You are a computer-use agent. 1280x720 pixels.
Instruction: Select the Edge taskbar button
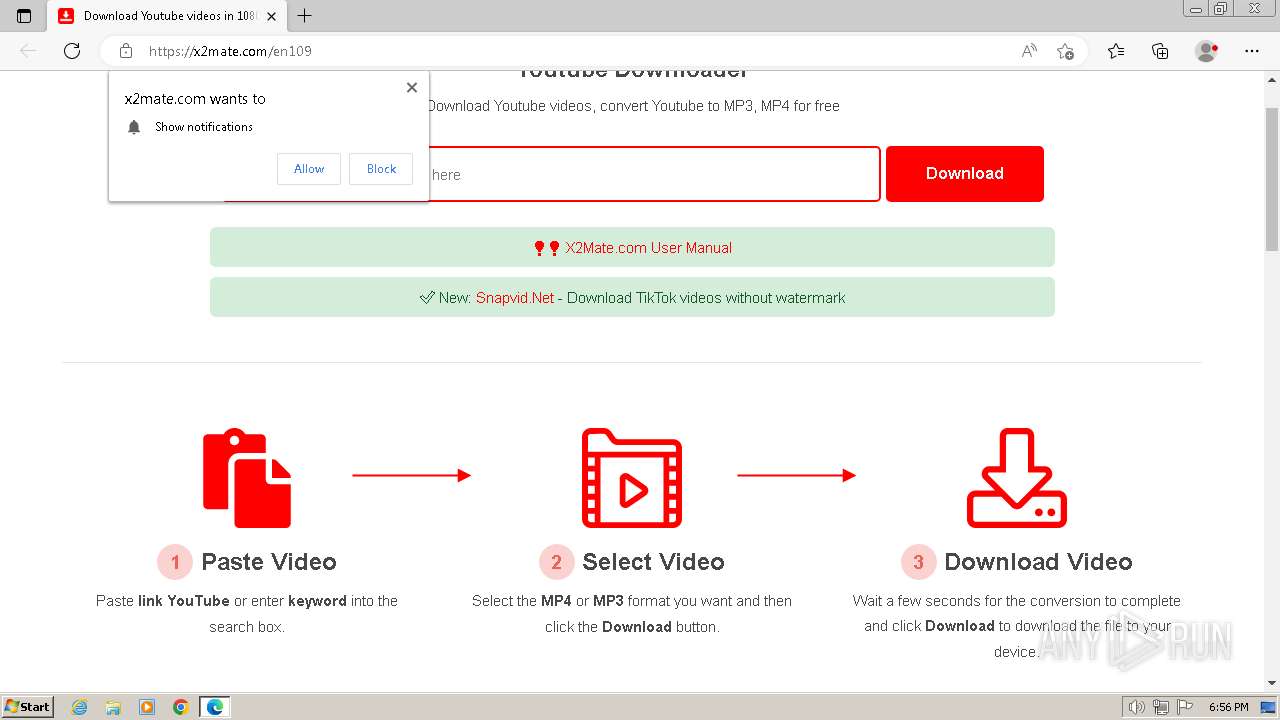pos(215,707)
